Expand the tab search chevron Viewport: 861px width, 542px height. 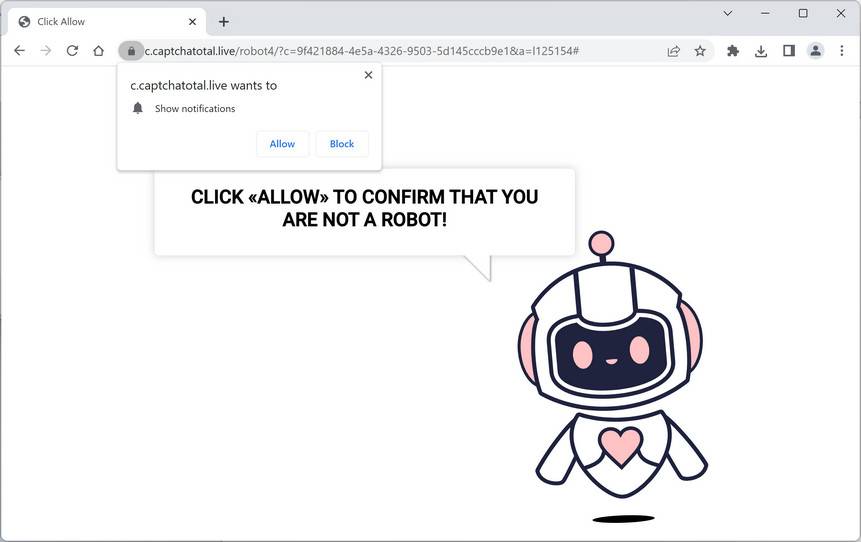point(728,13)
